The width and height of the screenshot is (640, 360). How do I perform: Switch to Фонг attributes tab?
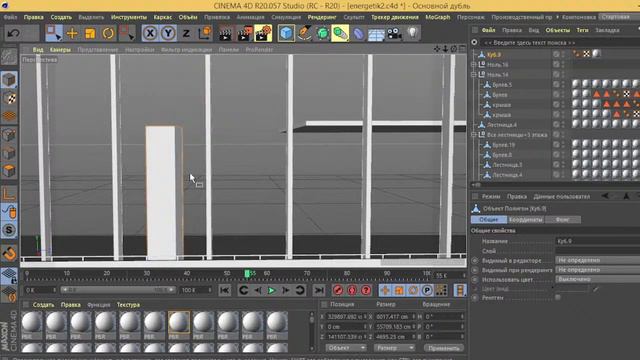point(562,220)
